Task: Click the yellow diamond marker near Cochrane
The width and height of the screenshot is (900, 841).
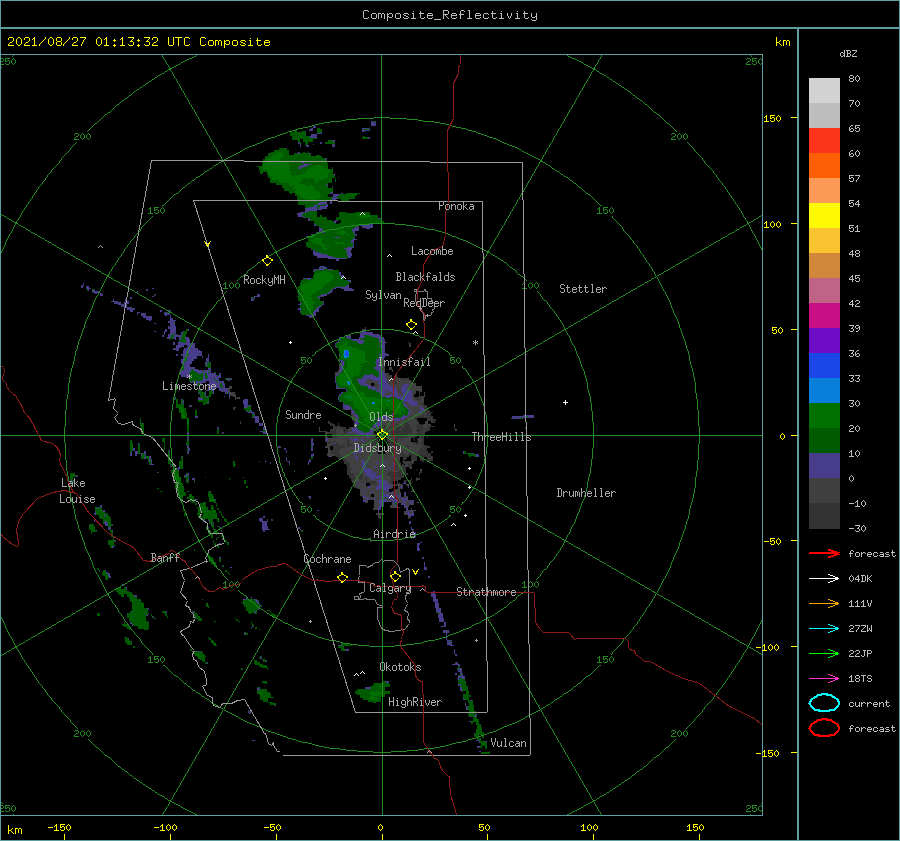Action: pos(343,577)
